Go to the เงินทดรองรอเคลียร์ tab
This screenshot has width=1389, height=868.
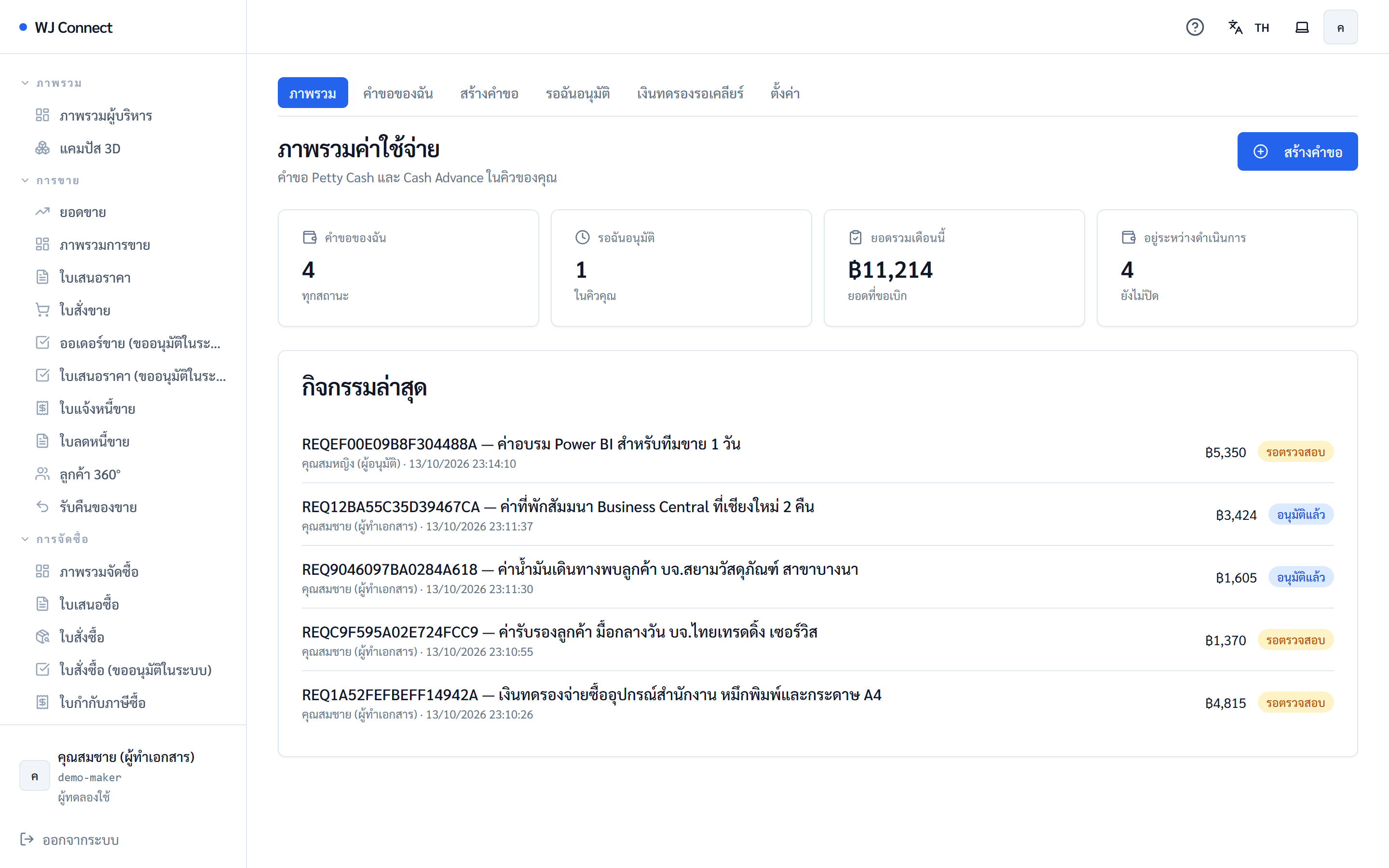pos(690,93)
